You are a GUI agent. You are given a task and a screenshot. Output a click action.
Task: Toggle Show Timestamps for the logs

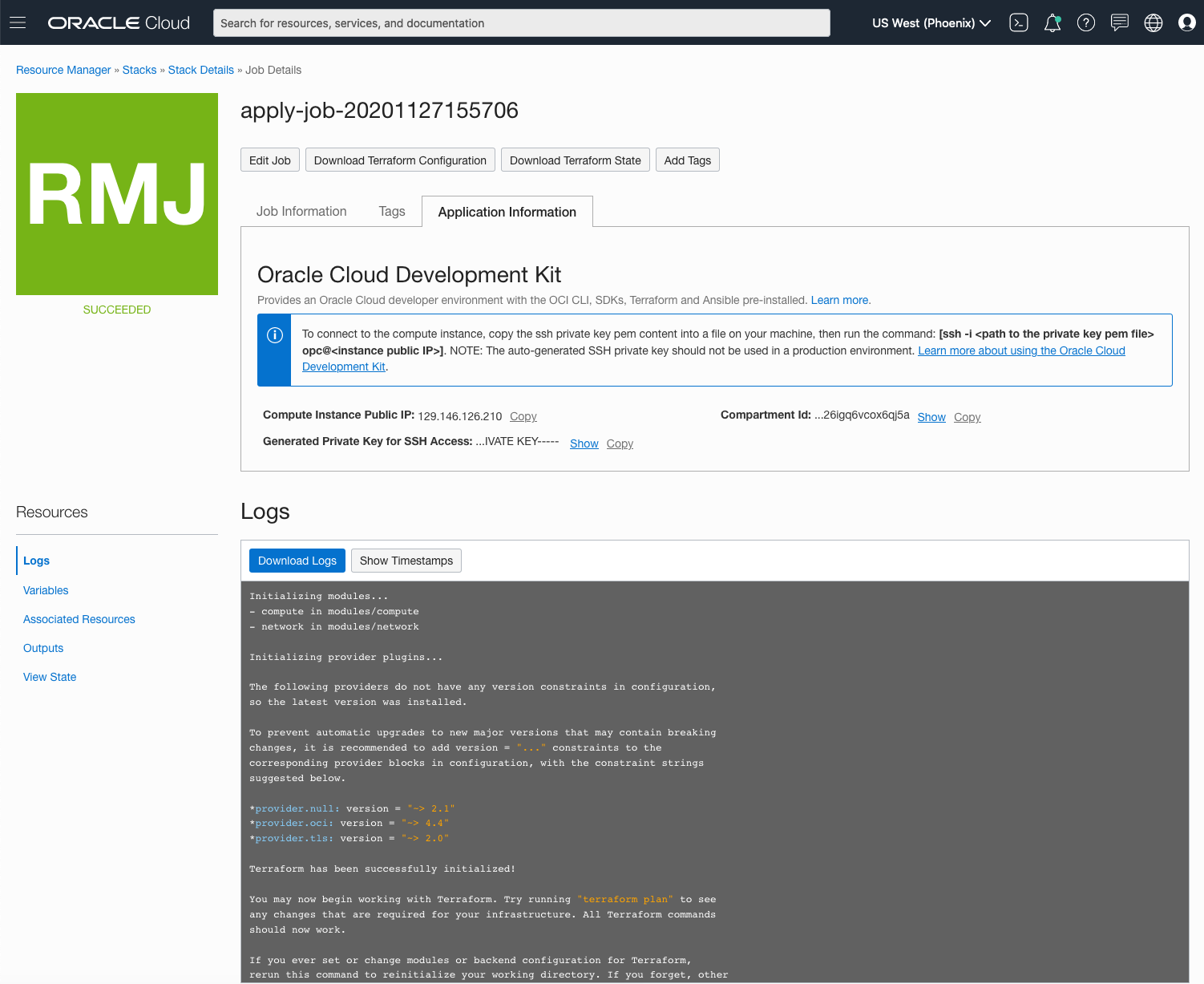[x=406, y=561]
